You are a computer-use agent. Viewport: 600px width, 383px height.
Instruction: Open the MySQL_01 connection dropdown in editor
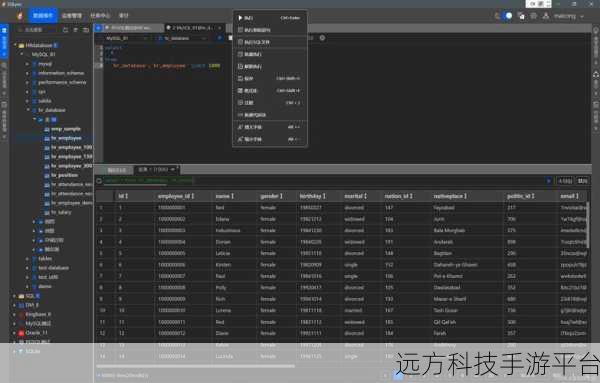pyautogui.click(x=126, y=38)
